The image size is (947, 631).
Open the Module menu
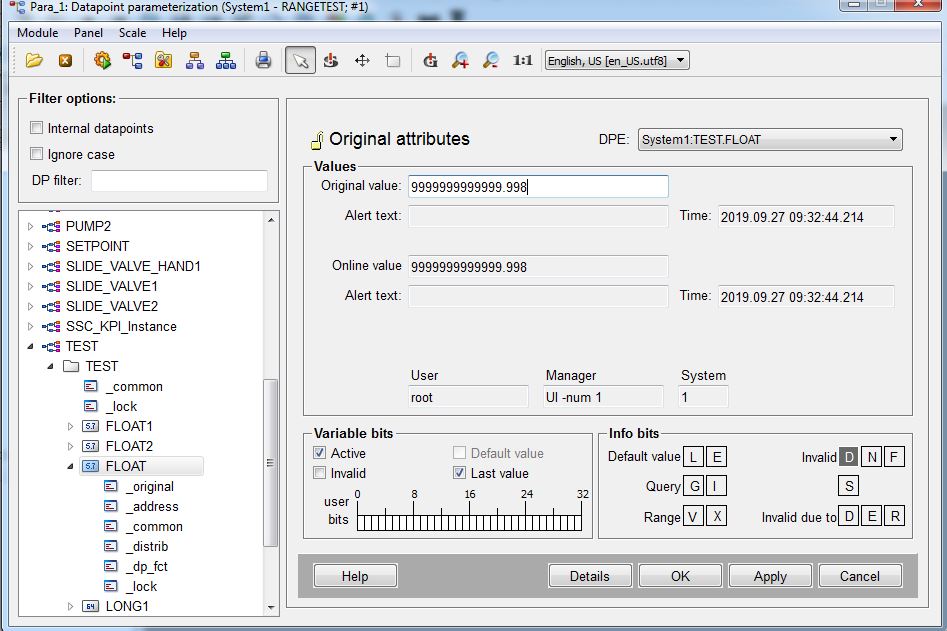tap(38, 33)
